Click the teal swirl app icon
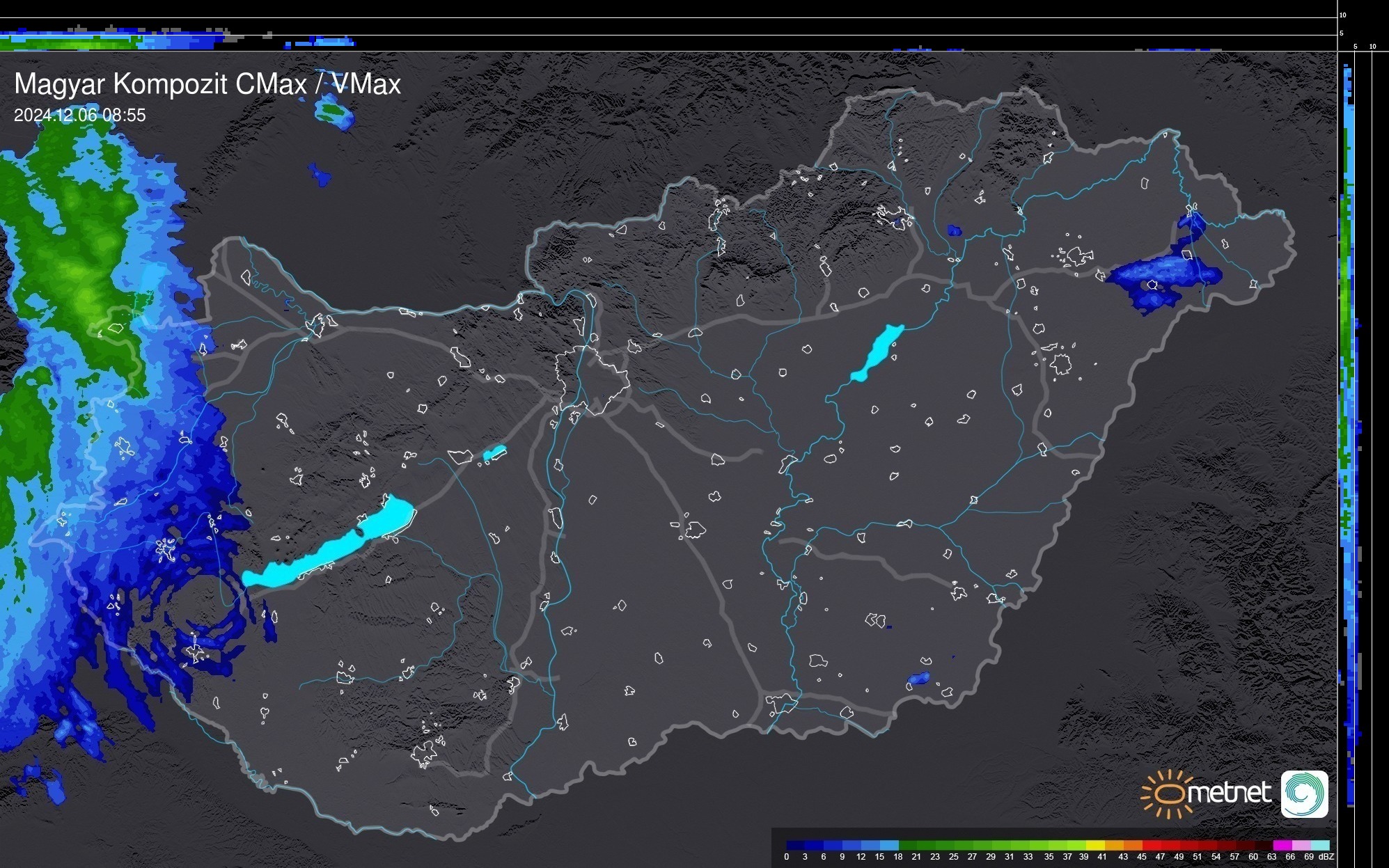 1304,794
